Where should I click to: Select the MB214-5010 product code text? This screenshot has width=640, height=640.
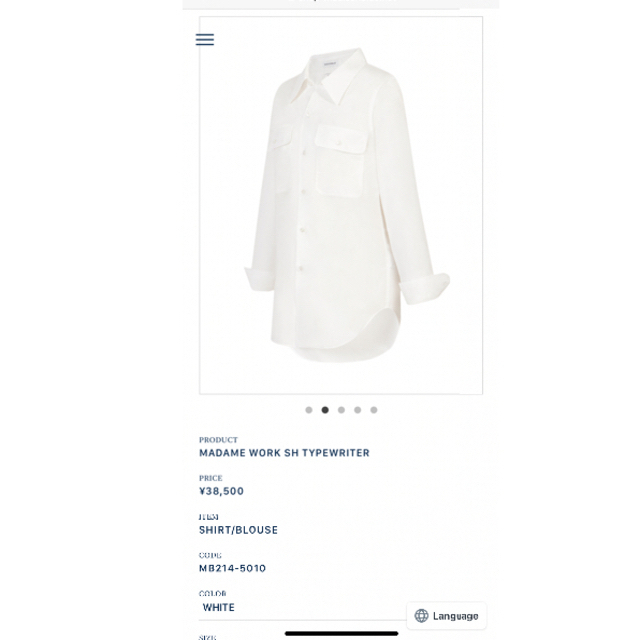point(232,568)
